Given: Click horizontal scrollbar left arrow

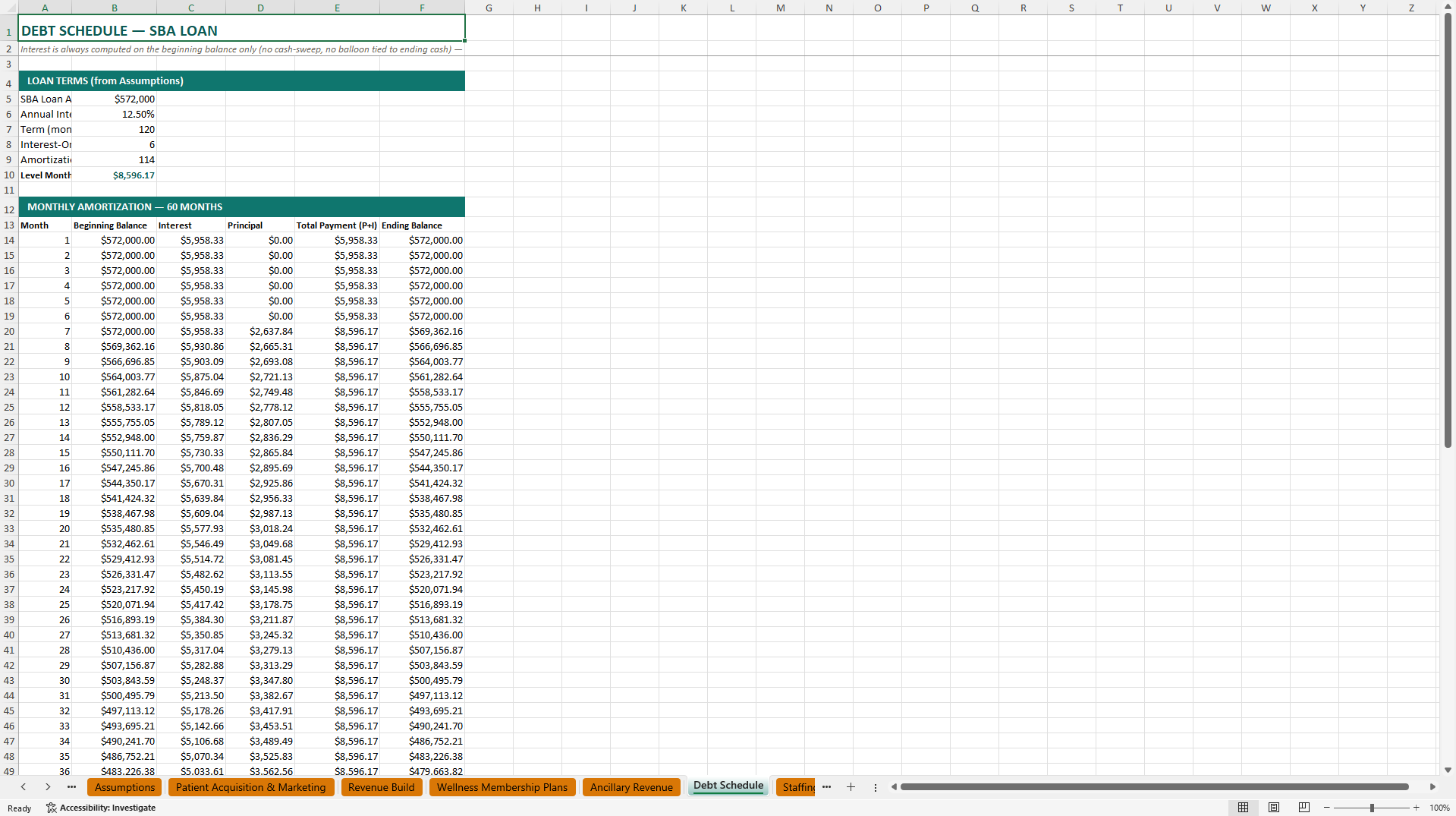Looking at the screenshot, I should (894, 787).
